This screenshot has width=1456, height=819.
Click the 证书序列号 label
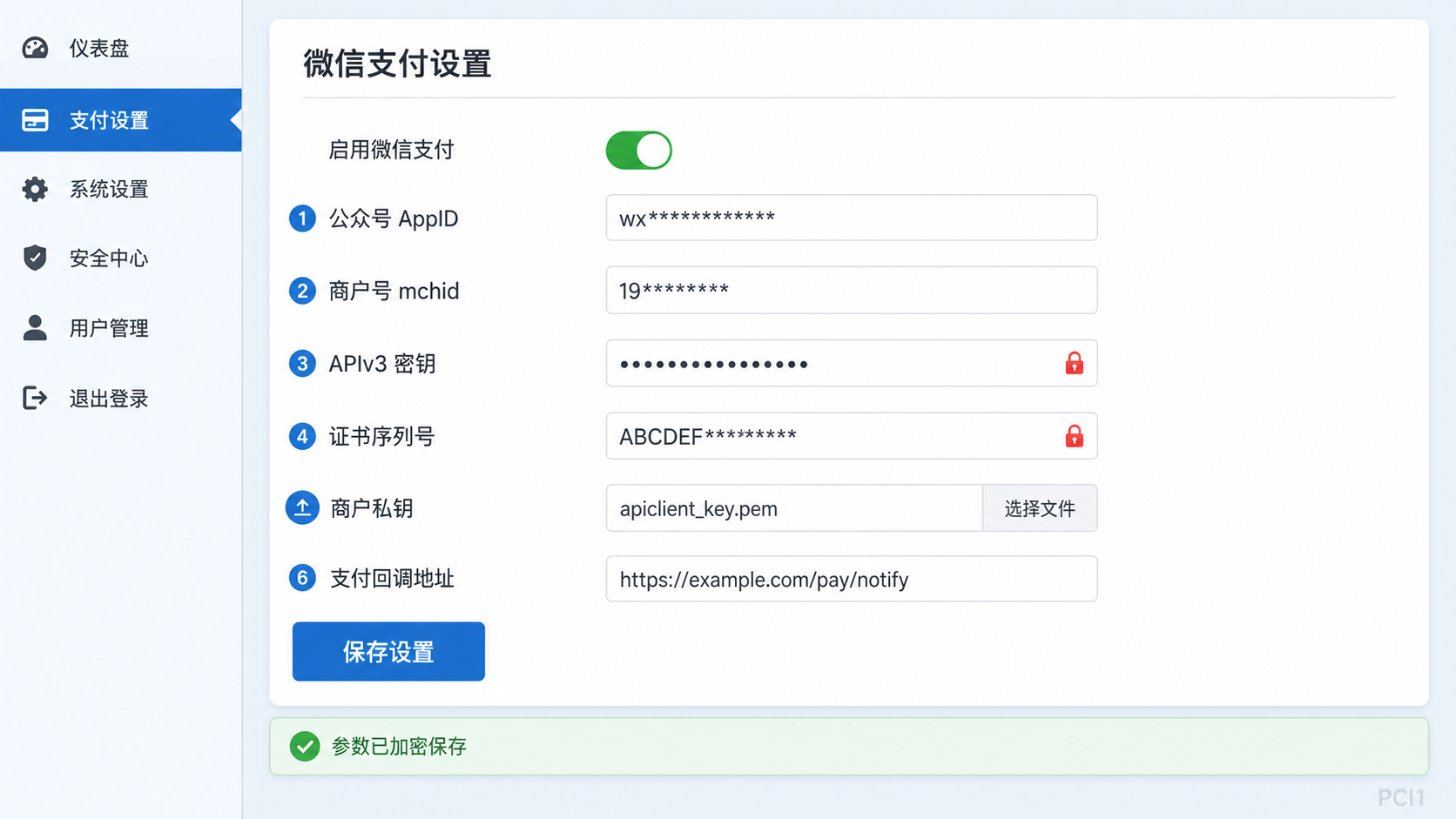(382, 436)
